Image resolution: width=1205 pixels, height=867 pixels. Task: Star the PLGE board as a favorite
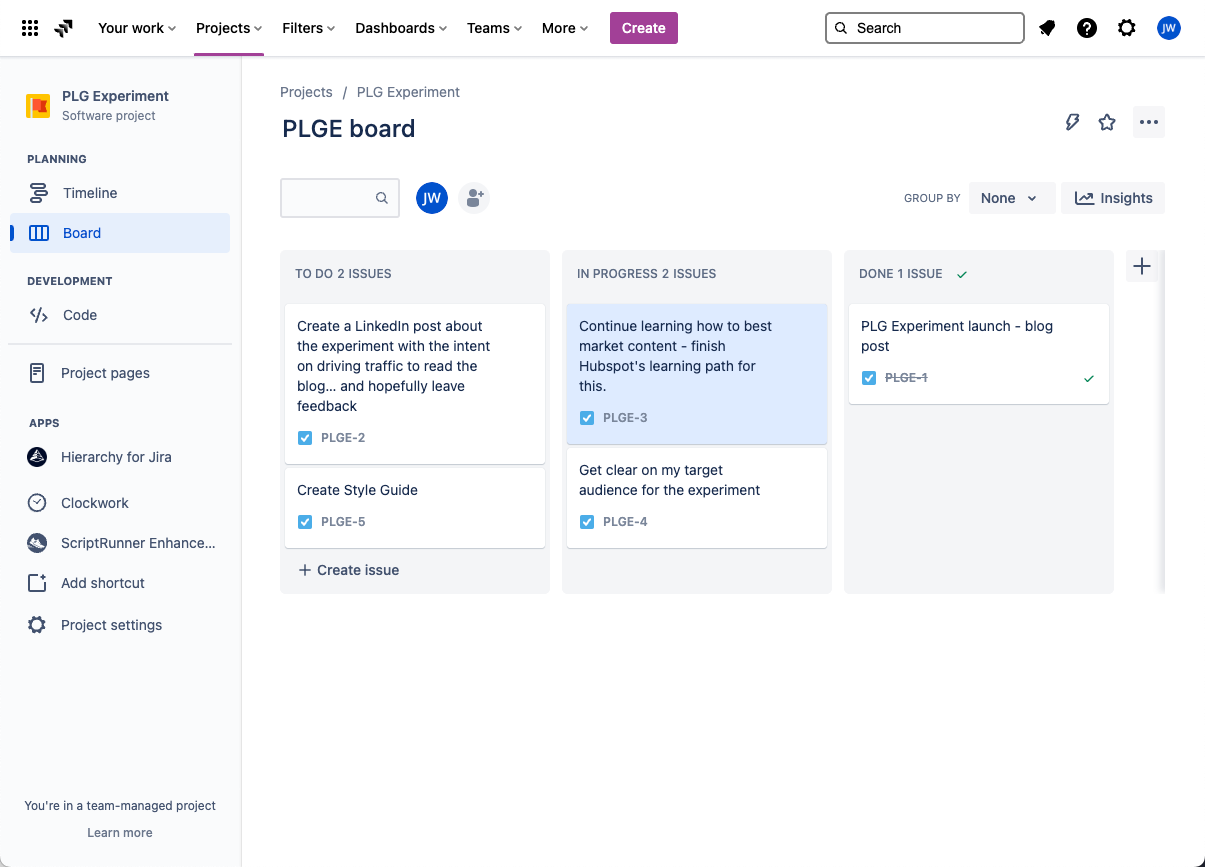1107,122
